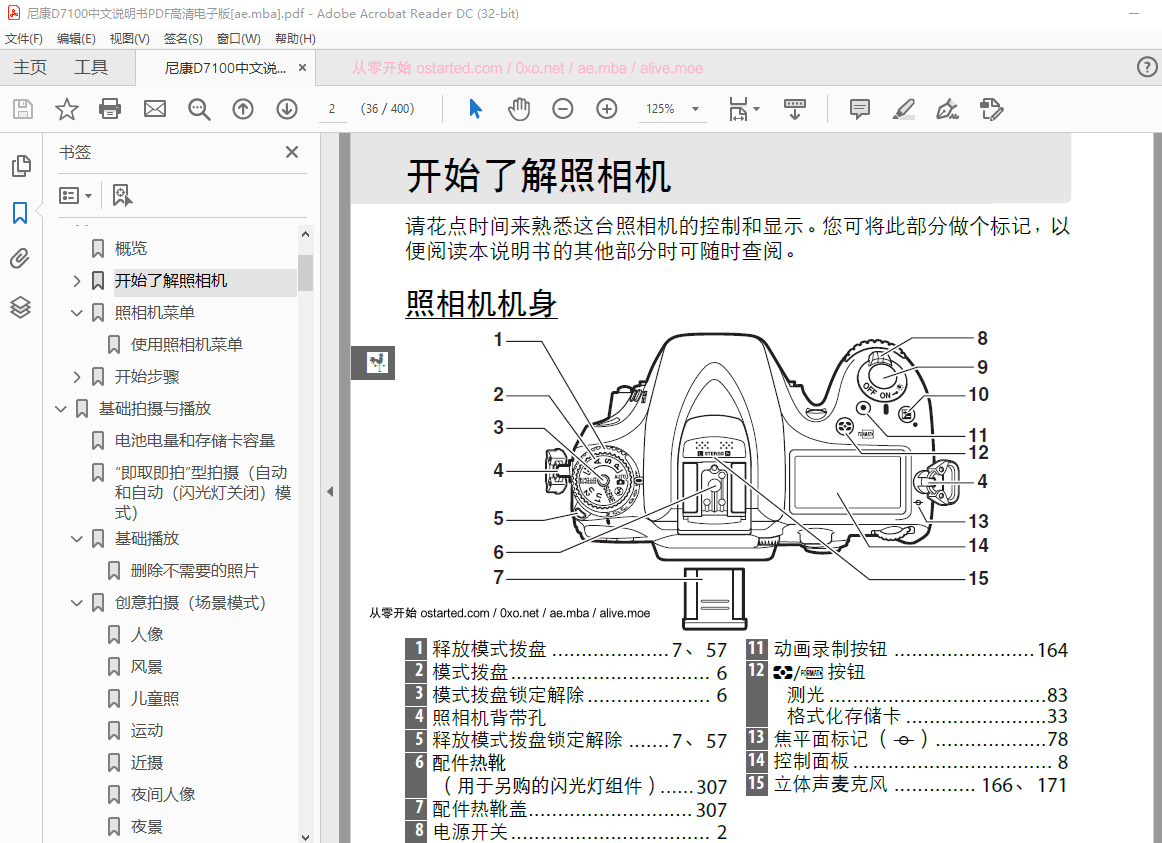Open the 签名(S) menu

[183, 39]
